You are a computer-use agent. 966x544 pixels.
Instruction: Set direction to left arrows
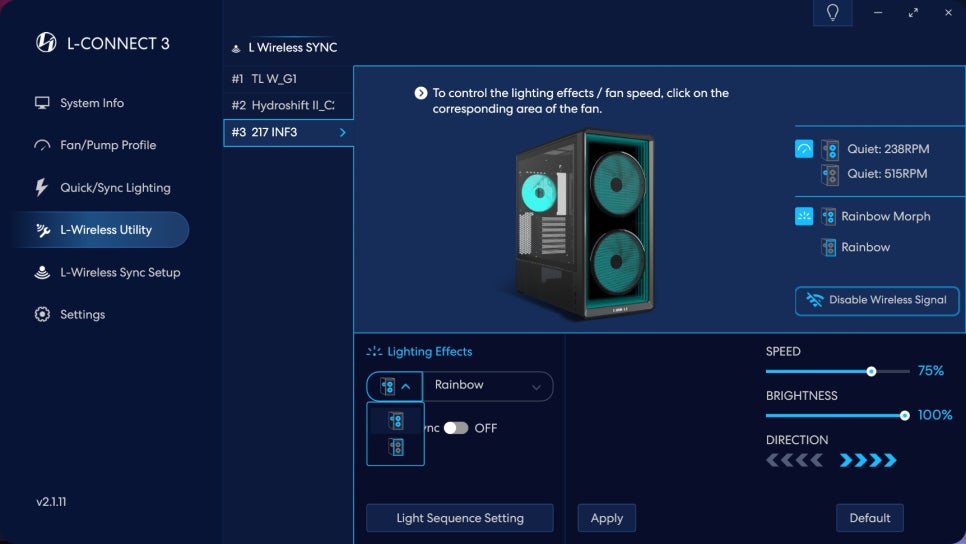click(x=794, y=460)
